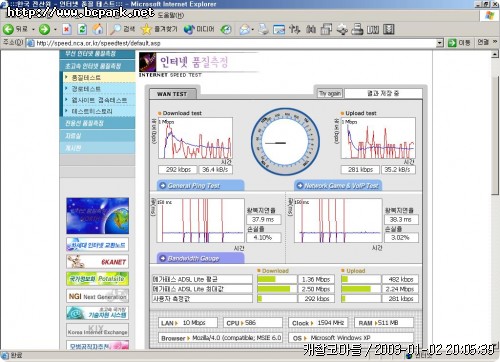Image resolution: width=500 pixels, height=362 pixels.
Task: Click the 1.36 Mbps download progress bar
Action: pyautogui.click(x=277, y=279)
